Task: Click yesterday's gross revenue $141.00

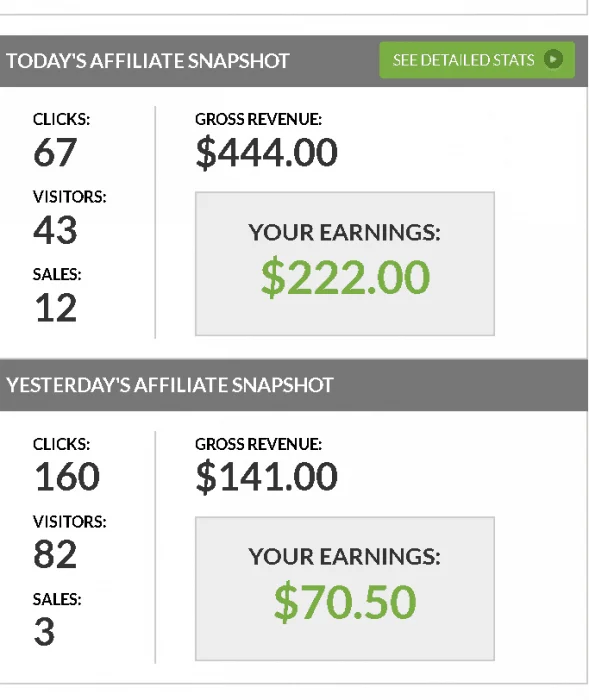Action: 267,477
